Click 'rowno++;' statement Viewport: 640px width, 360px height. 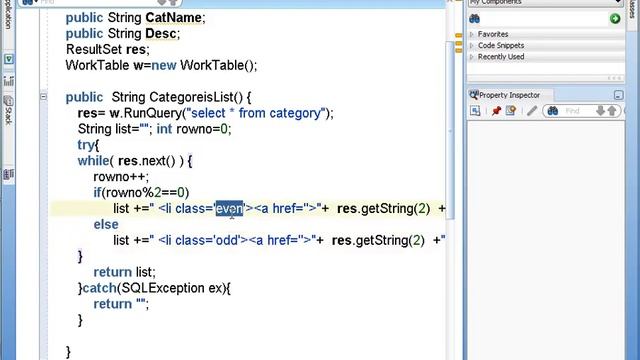pos(121,177)
